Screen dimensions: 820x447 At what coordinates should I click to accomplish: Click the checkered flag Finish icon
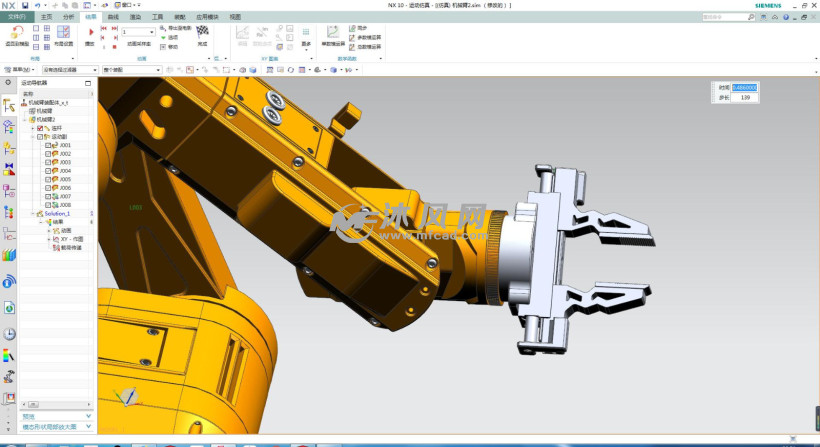point(202,32)
